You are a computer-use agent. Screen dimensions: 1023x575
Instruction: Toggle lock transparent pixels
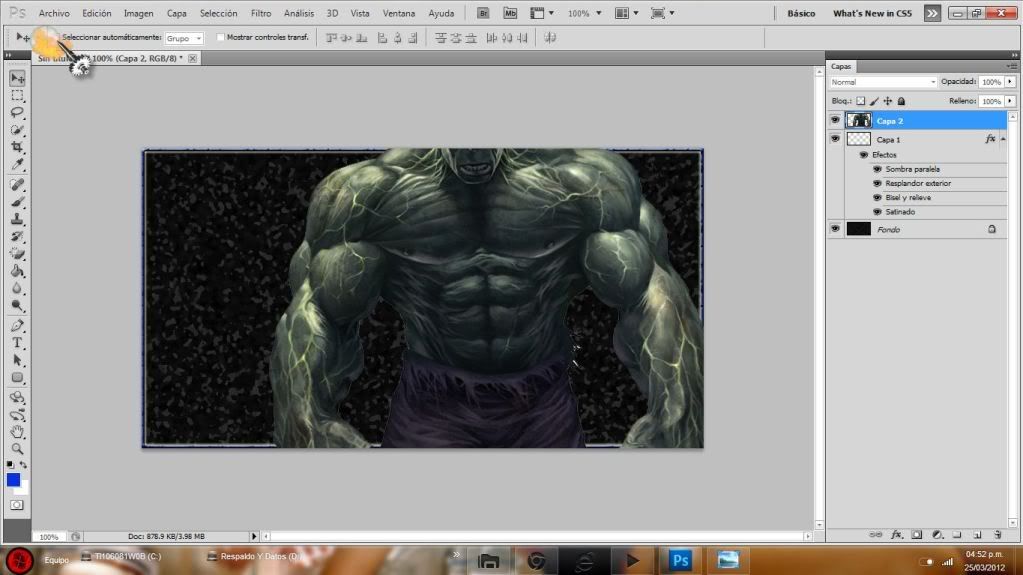tap(861, 101)
